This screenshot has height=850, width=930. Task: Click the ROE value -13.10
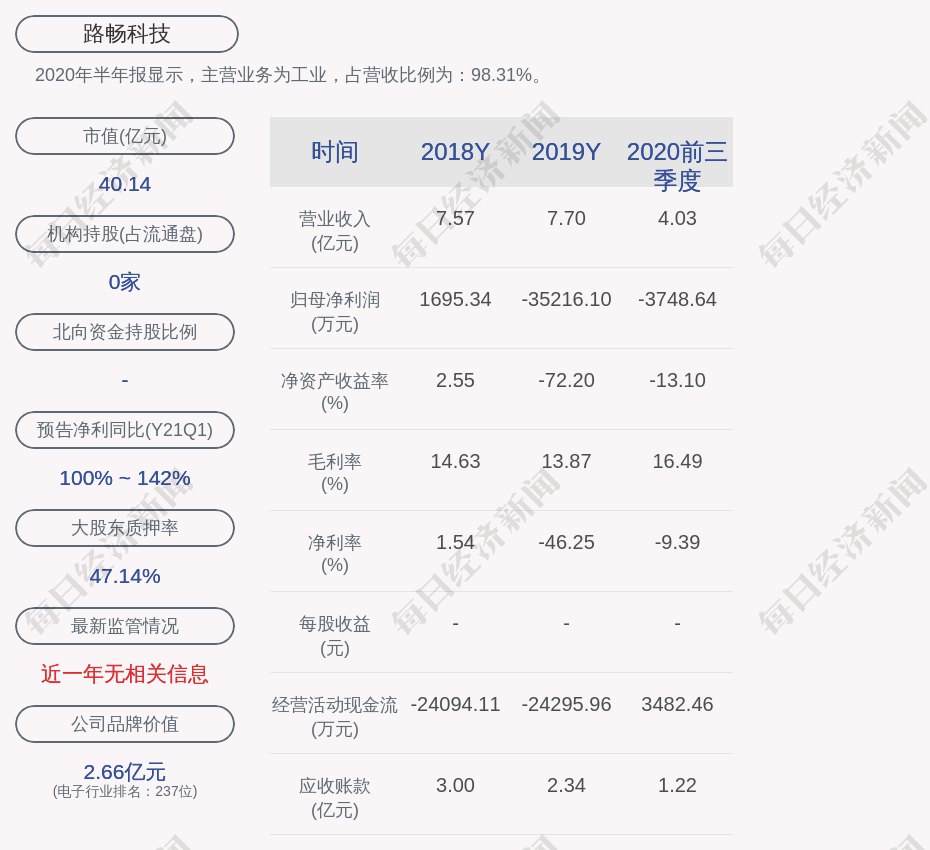click(677, 380)
